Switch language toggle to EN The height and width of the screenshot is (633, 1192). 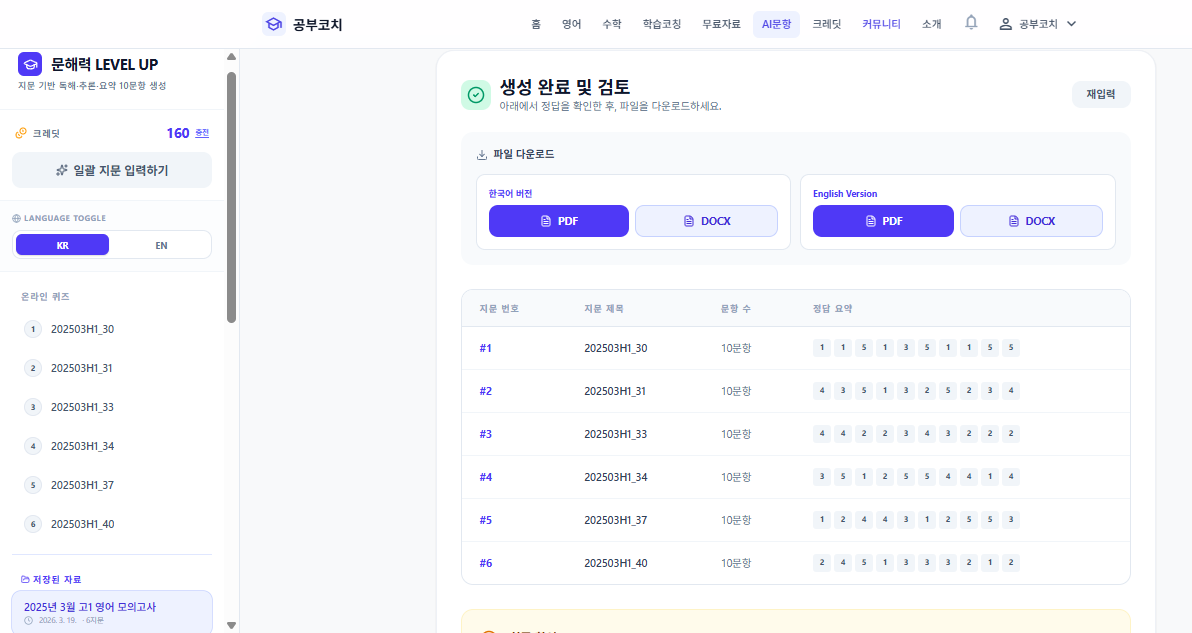(161, 245)
